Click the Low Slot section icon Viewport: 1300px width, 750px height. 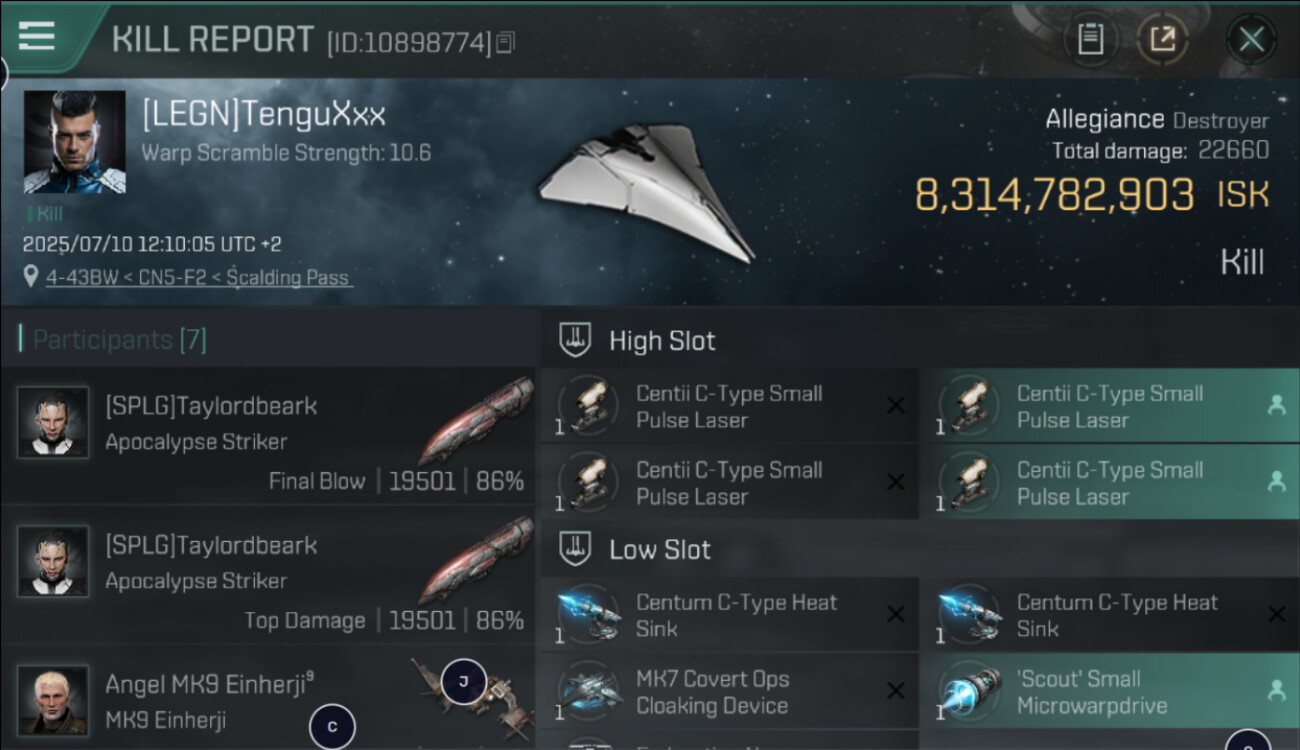click(575, 549)
